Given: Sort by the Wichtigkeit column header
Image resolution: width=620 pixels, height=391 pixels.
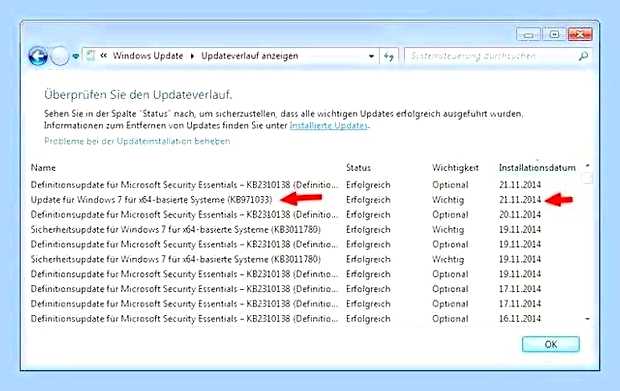Looking at the screenshot, I should pos(455,168).
